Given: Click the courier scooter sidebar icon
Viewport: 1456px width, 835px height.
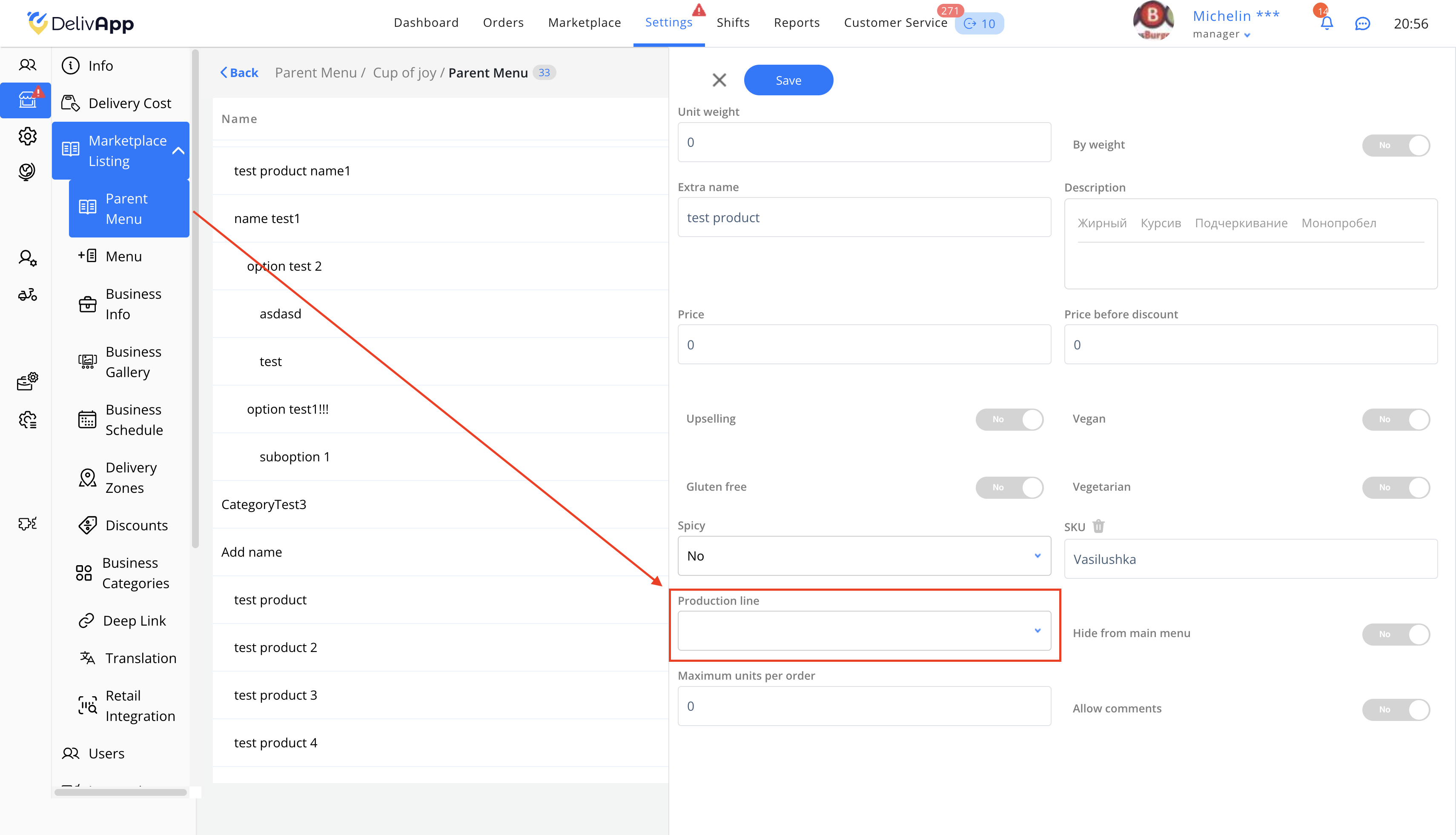Looking at the screenshot, I should click(27, 295).
